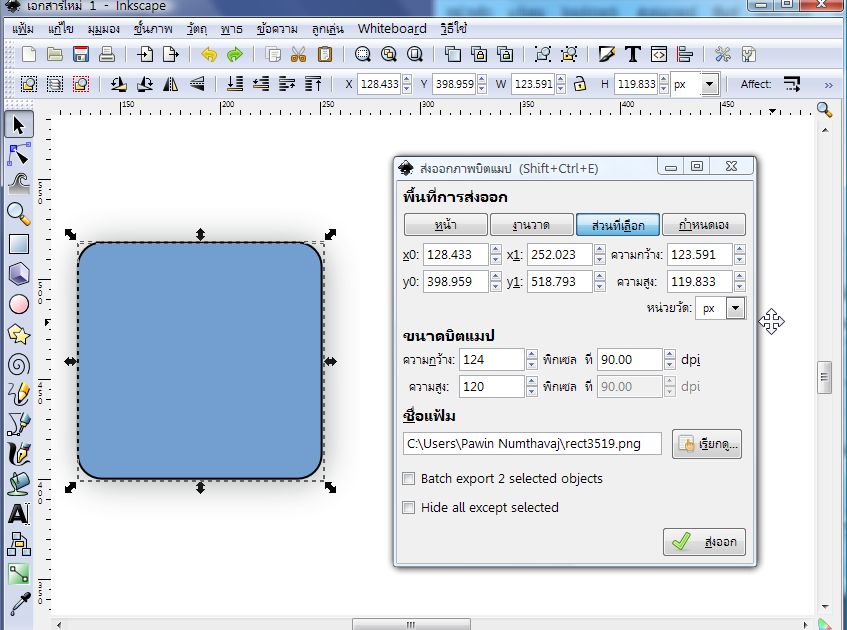
Task: Enable Batch export 2 selected objects
Action: 408,479
